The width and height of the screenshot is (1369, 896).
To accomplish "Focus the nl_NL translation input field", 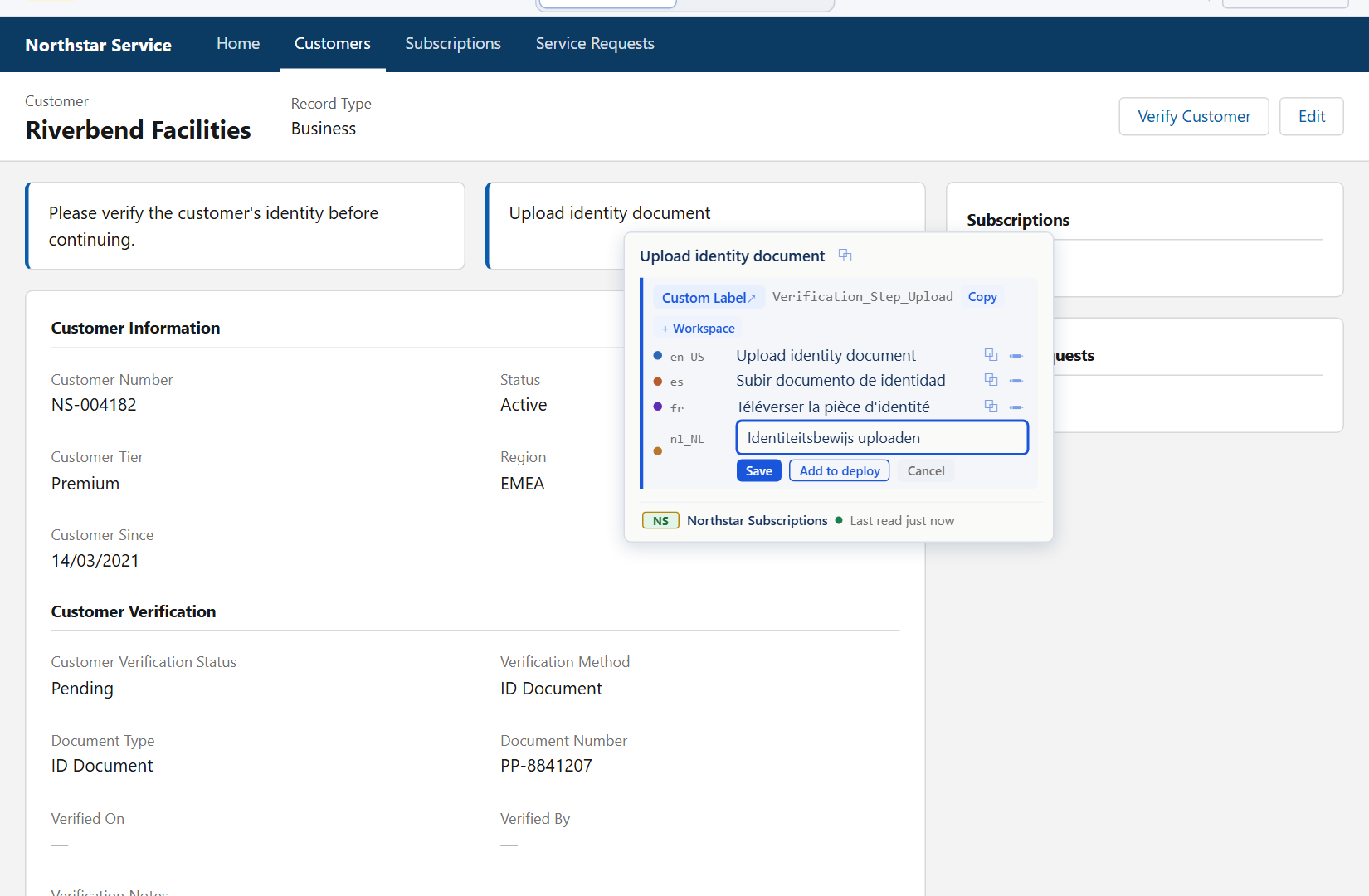I will click(x=882, y=437).
